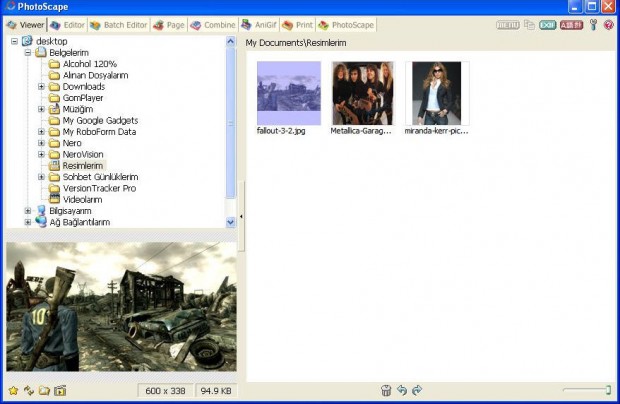Expand the Sohbet Günlüklerim folder
620x404 pixels.
pos(41,177)
